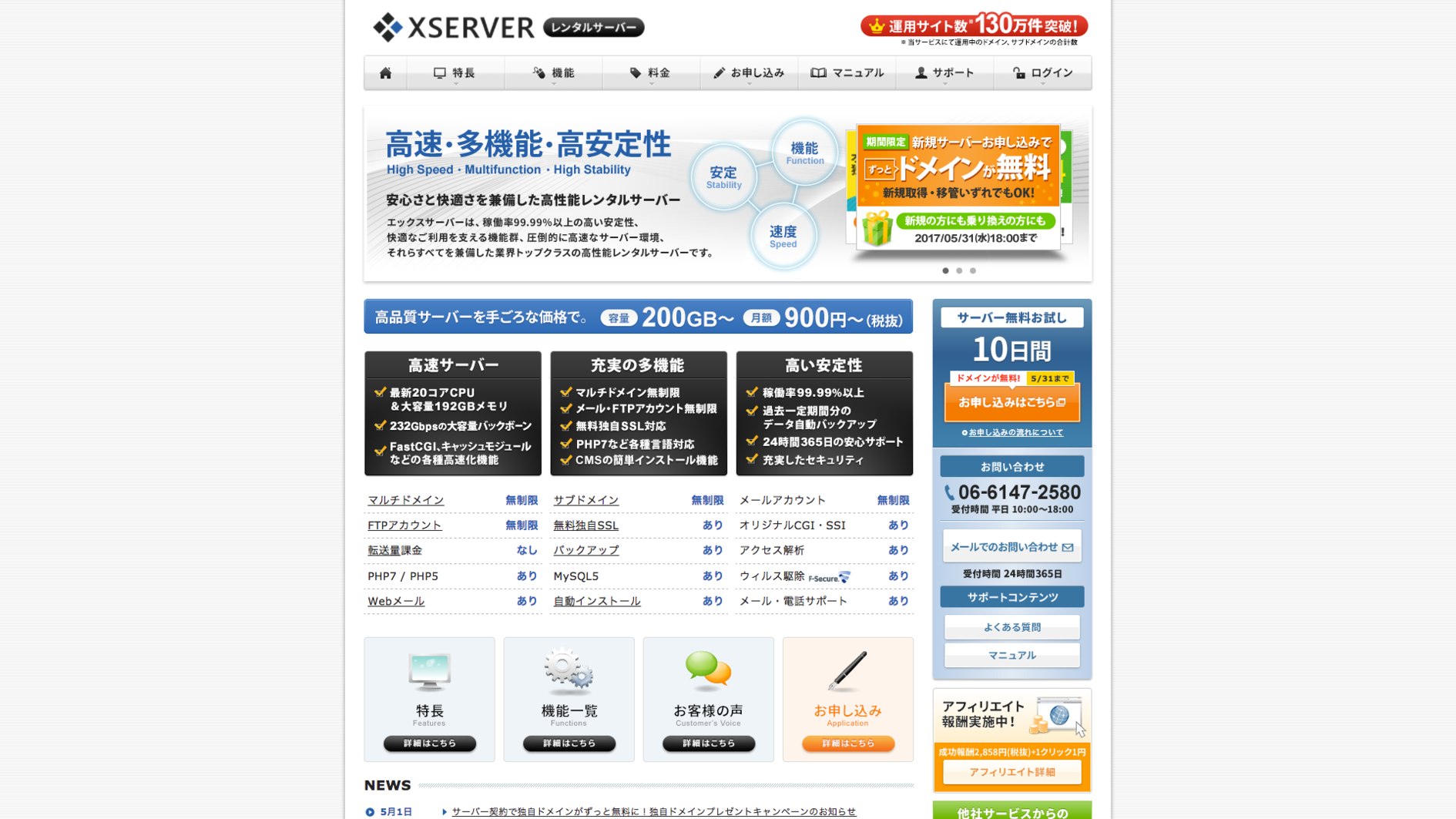The height and width of the screenshot is (819, 1456).
Task: Click the 無制限 value in メールアカウント row
Action: [x=893, y=500]
